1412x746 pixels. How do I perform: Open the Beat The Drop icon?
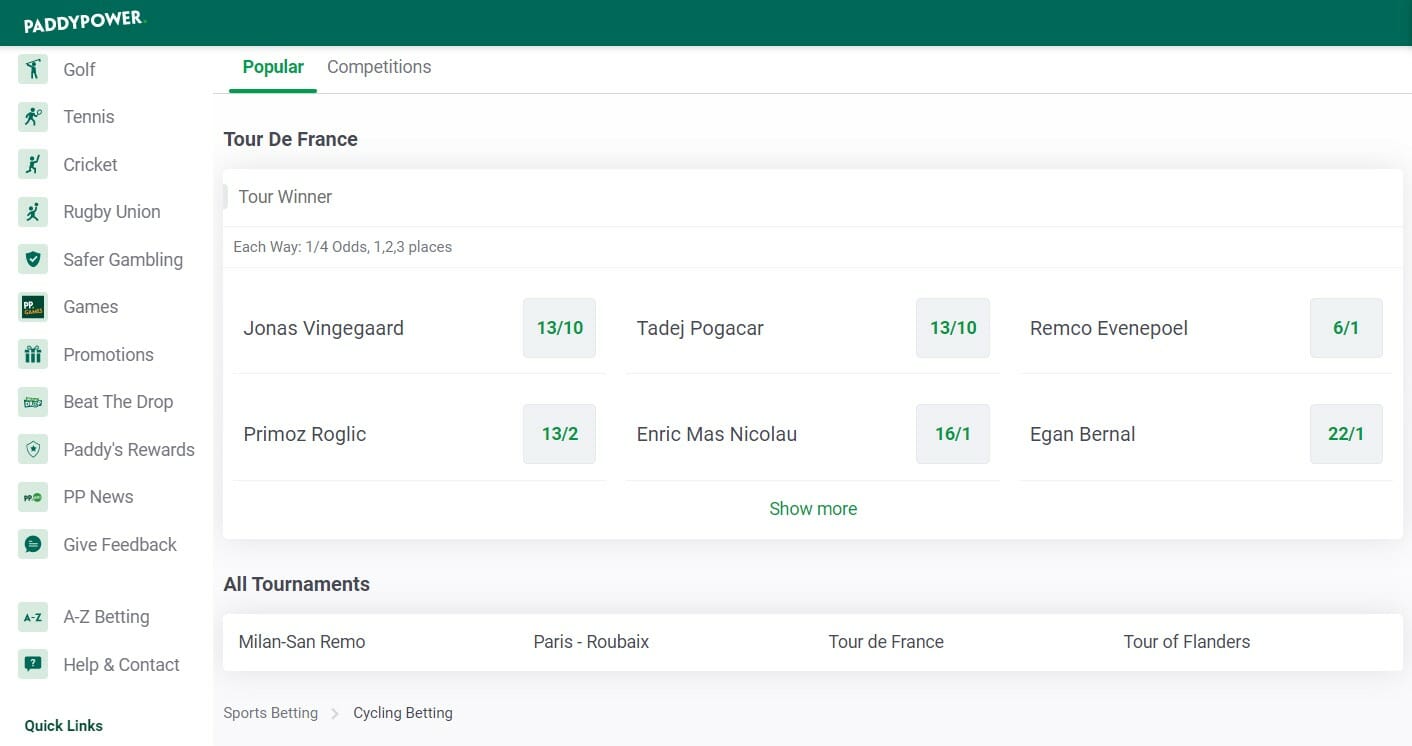click(33, 402)
